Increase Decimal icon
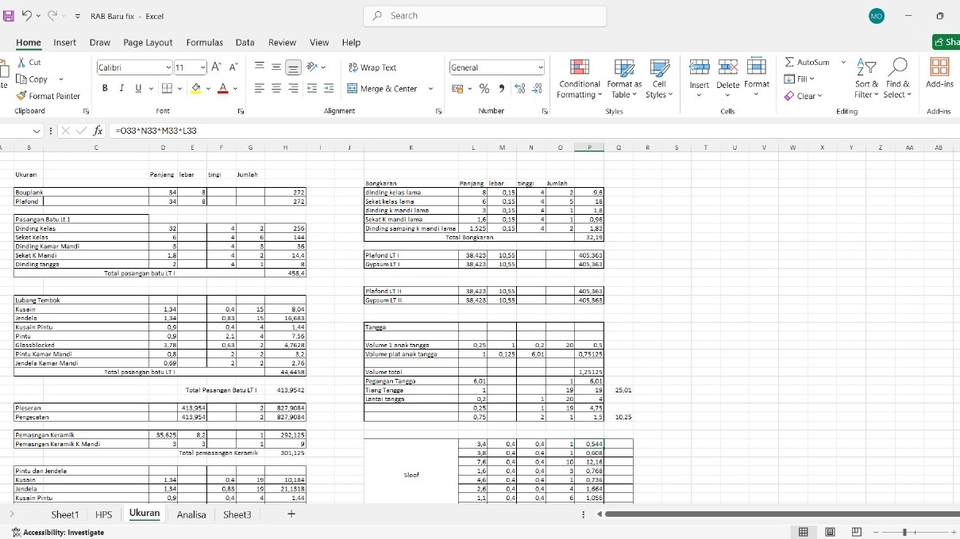The width and height of the screenshot is (960, 539). click(x=520, y=89)
